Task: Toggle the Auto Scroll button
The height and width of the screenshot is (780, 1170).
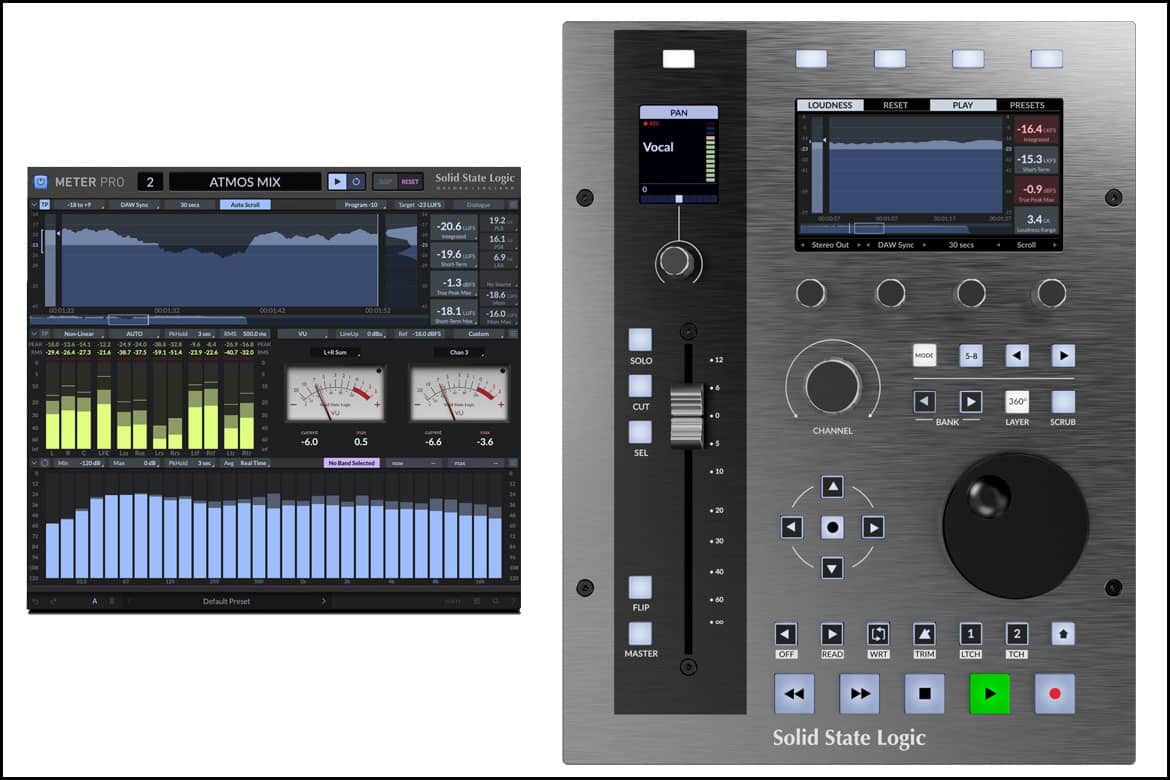Action: tap(245, 205)
